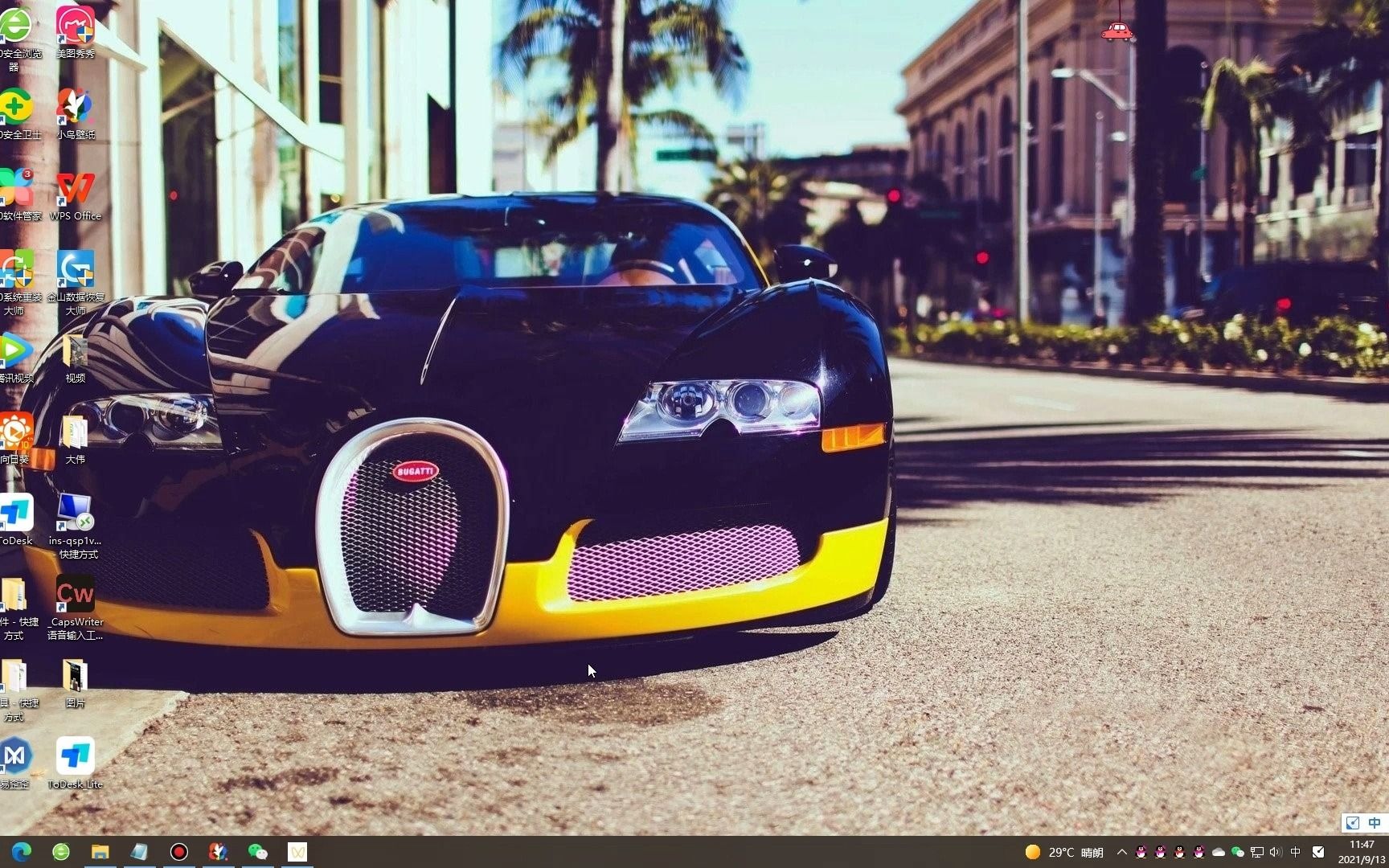Open the white butterfly app on taskbar
The height and width of the screenshot is (868, 1389).
tap(297, 852)
